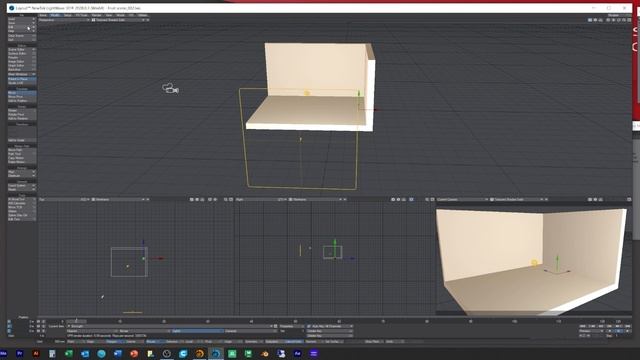The image size is (640, 360).
Task: Toggle the X channel button at bottom left
Action: tap(9, 322)
